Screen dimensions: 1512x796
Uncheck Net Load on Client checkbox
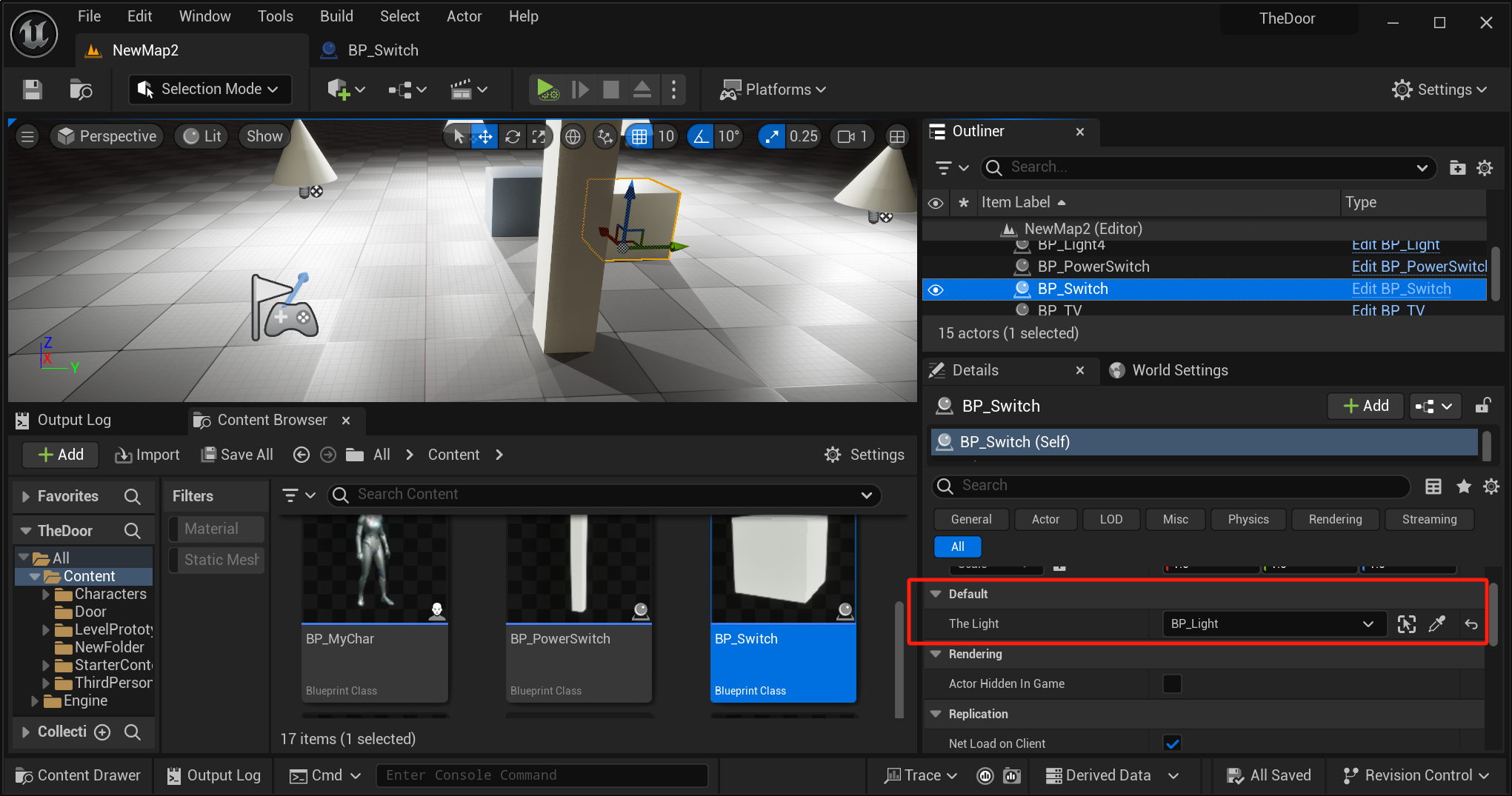pos(1172,743)
